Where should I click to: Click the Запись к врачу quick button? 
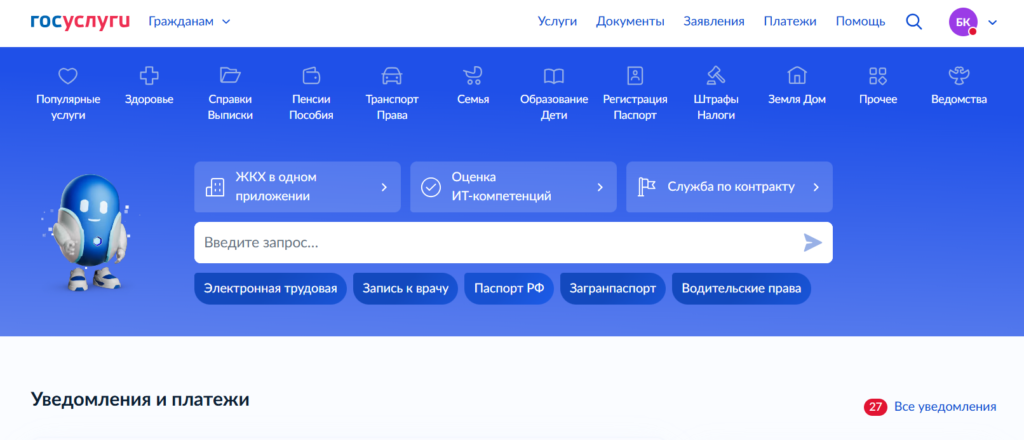pos(405,289)
